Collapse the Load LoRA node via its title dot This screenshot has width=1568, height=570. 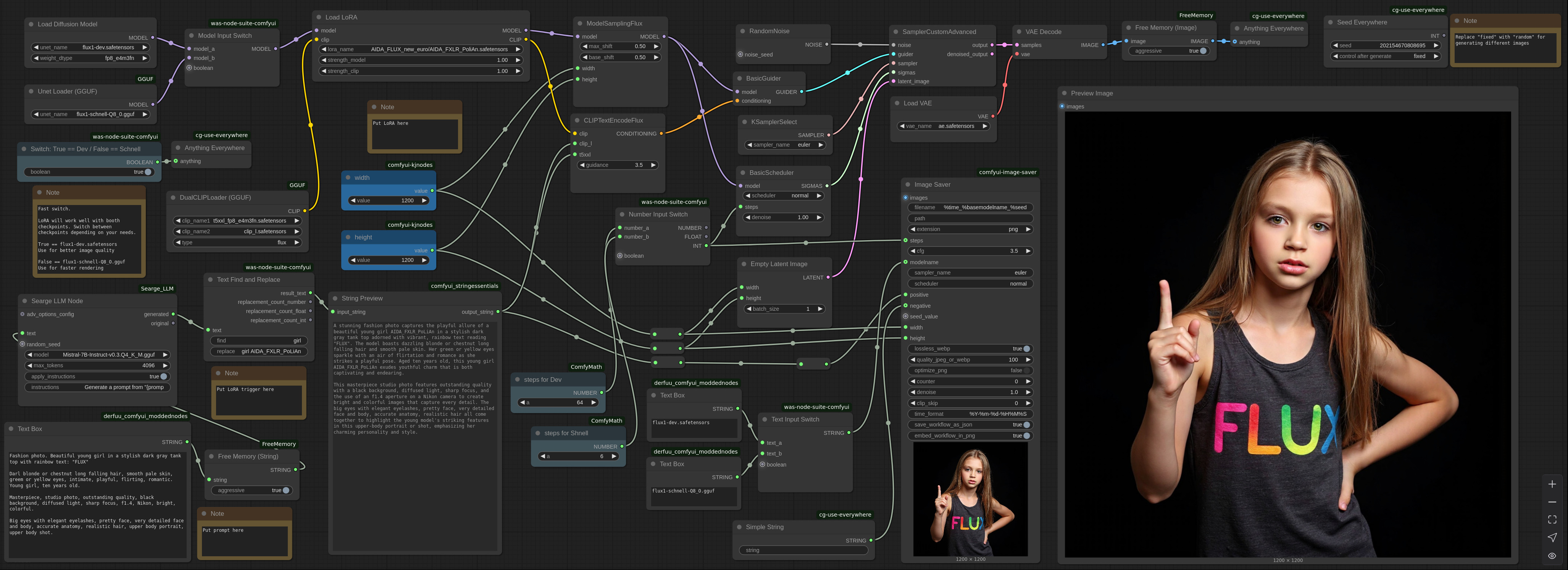(318, 17)
